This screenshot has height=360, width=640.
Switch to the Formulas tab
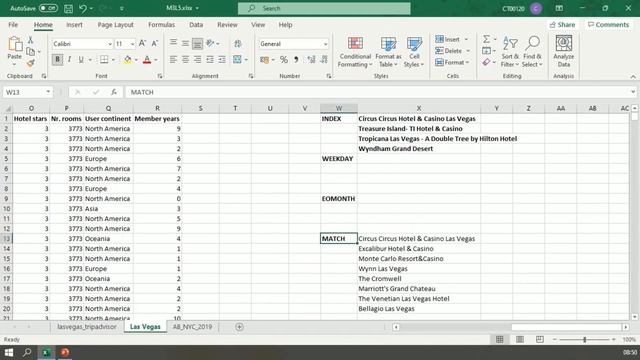(161, 25)
